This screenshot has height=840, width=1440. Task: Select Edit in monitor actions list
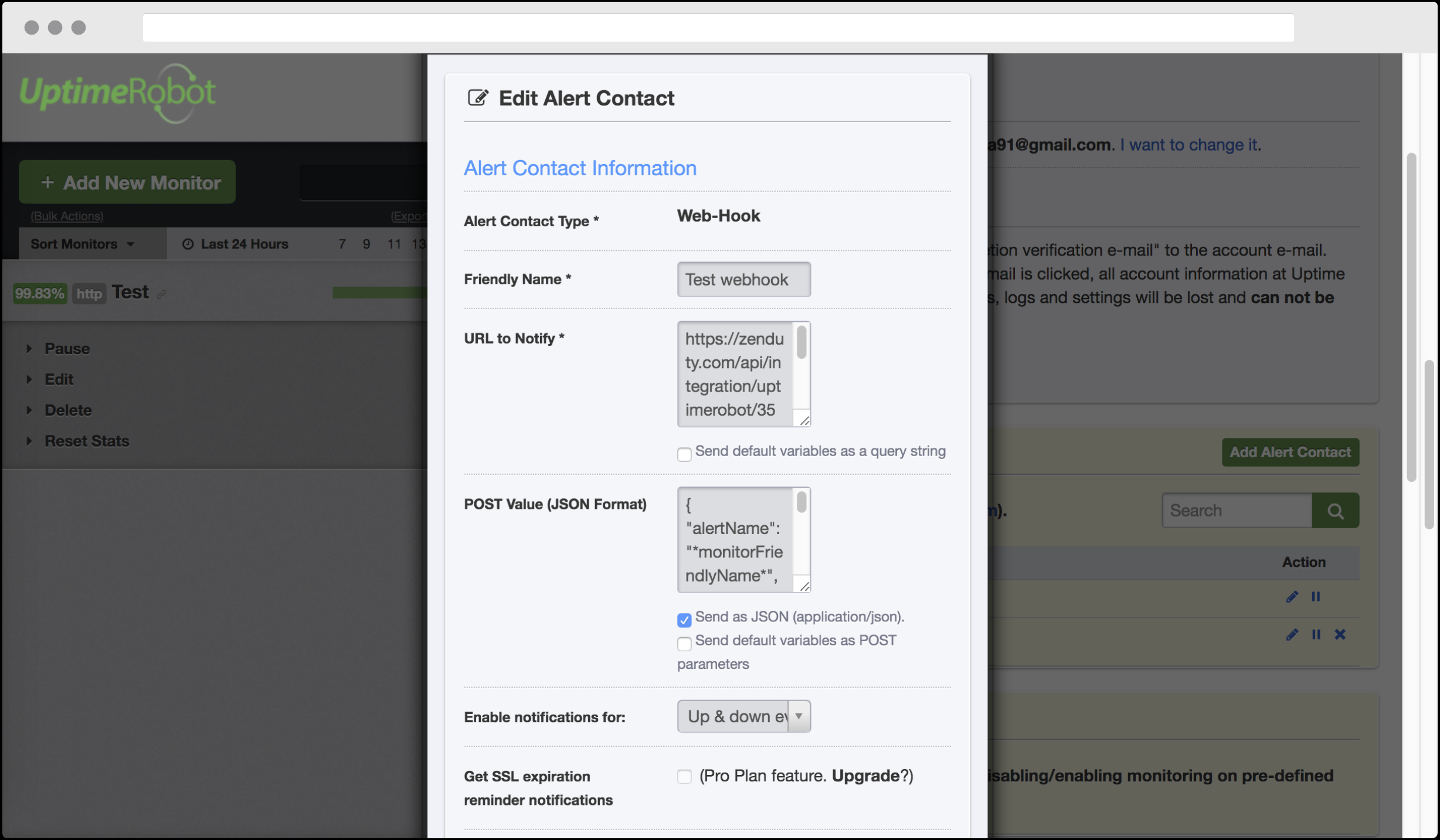[59, 379]
